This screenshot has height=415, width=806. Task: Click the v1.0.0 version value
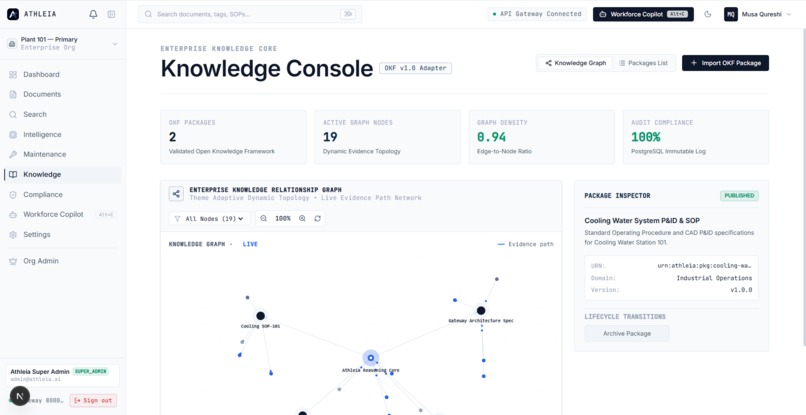click(741, 290)
